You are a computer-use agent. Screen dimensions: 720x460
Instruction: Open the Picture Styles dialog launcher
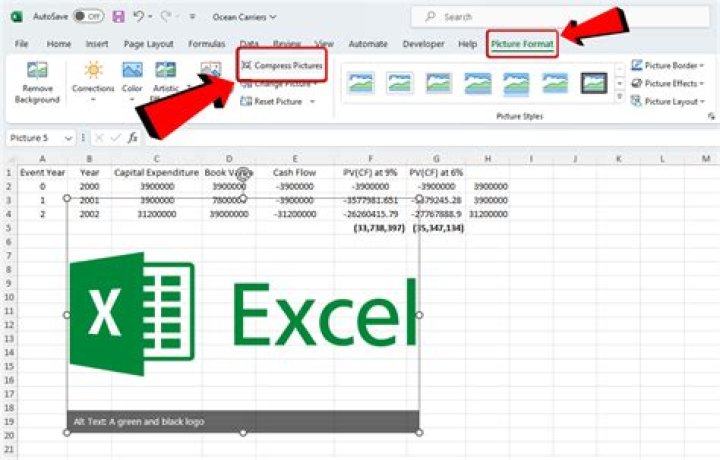[711, 117]
